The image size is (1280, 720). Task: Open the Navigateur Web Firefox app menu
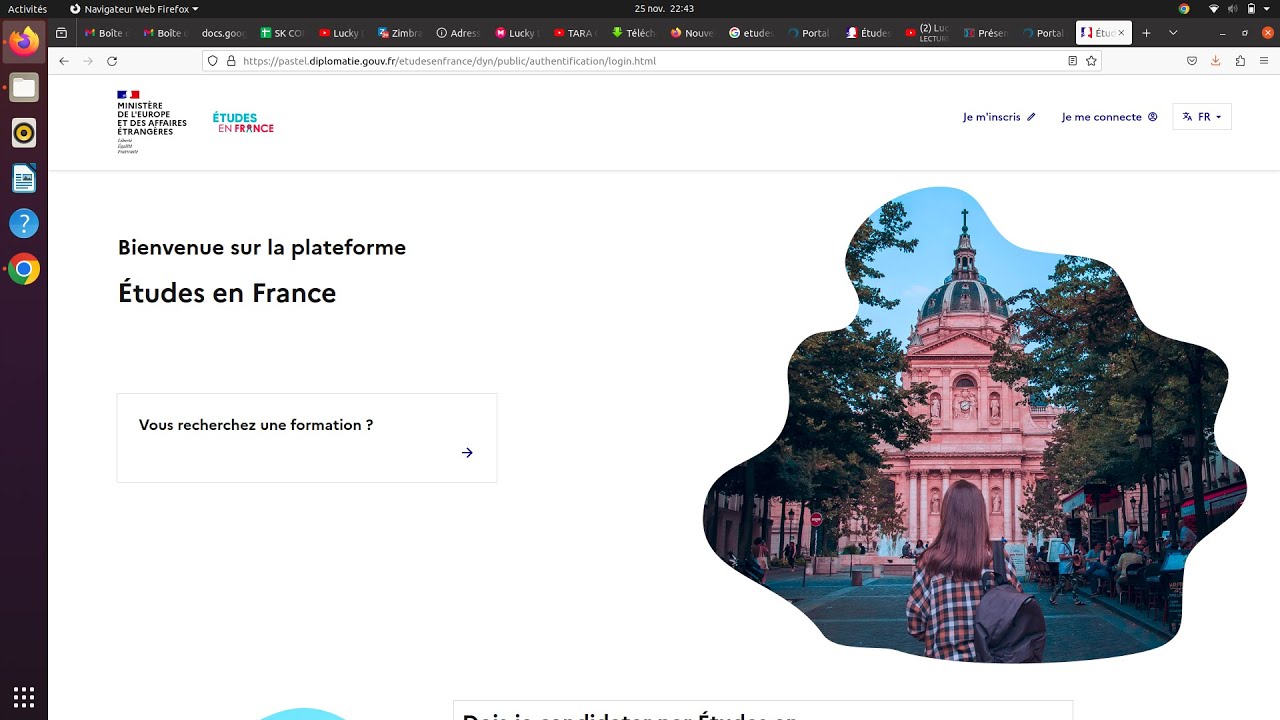[x=134, y=9]
